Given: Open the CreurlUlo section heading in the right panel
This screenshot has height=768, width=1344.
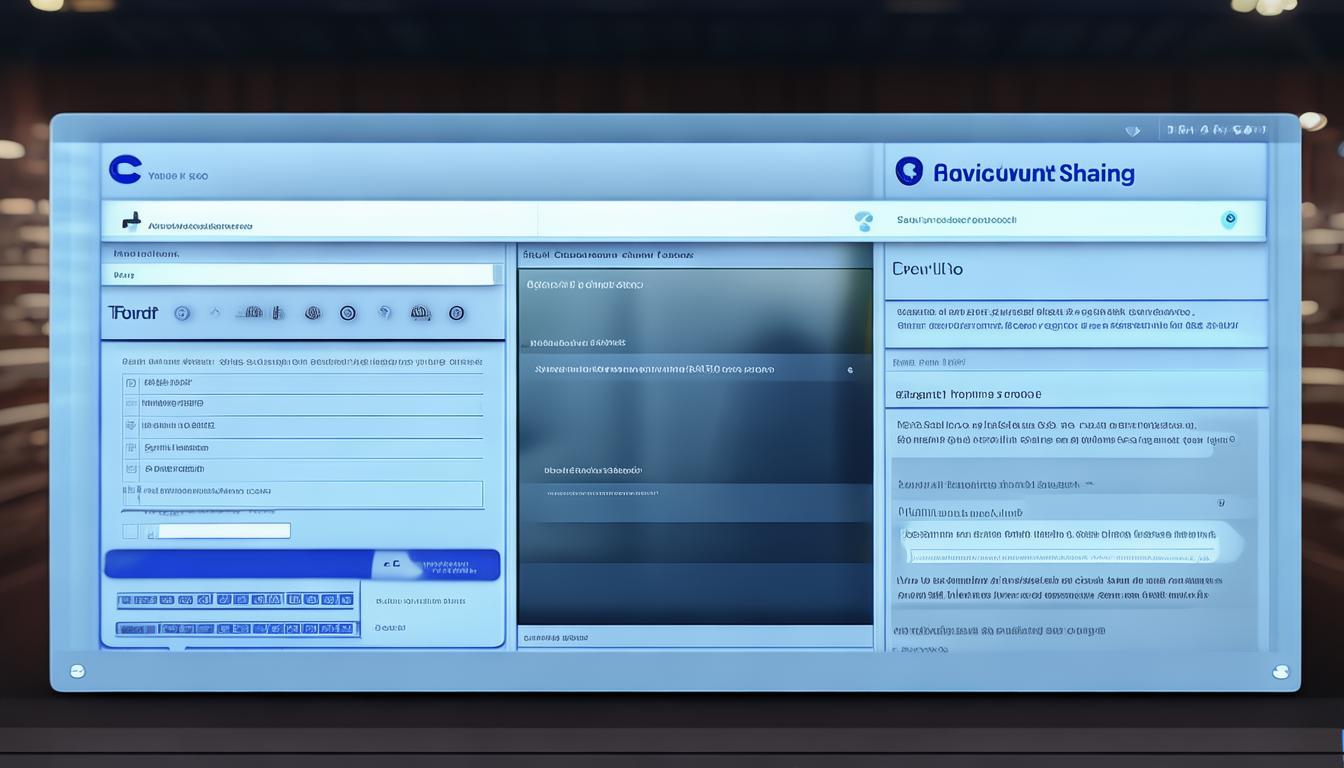Looking at the screenshot, I should point(928,269).
